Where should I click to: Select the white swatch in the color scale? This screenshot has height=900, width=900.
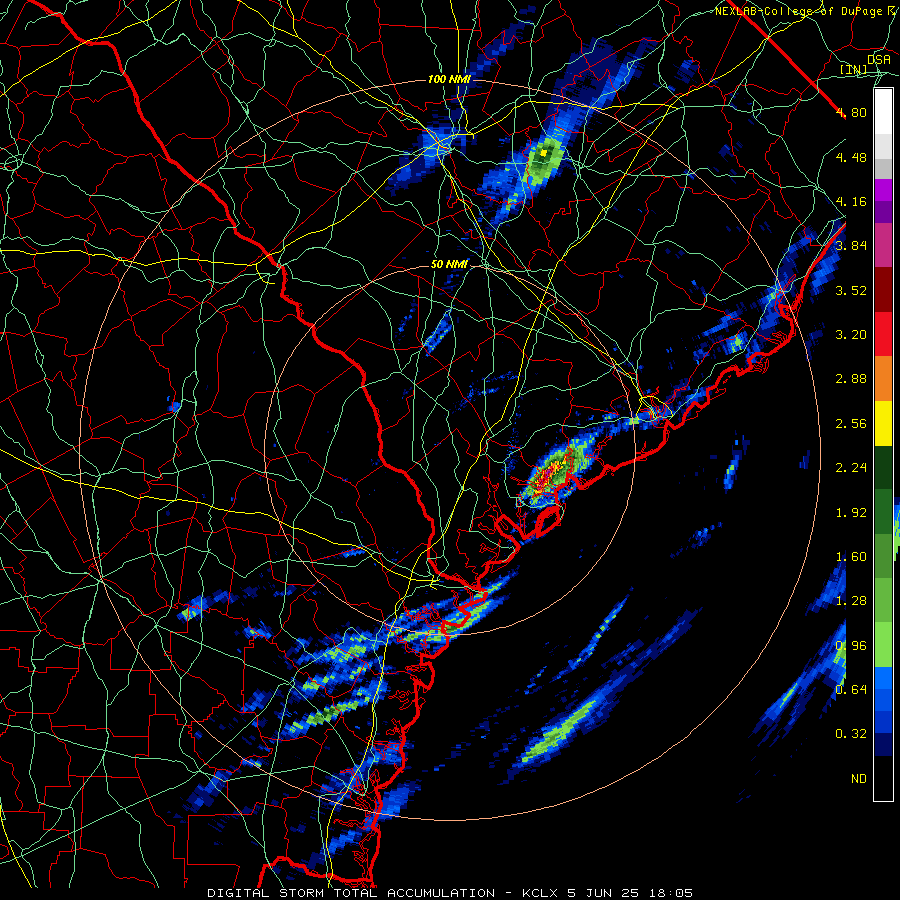click(x=883, y=112)
